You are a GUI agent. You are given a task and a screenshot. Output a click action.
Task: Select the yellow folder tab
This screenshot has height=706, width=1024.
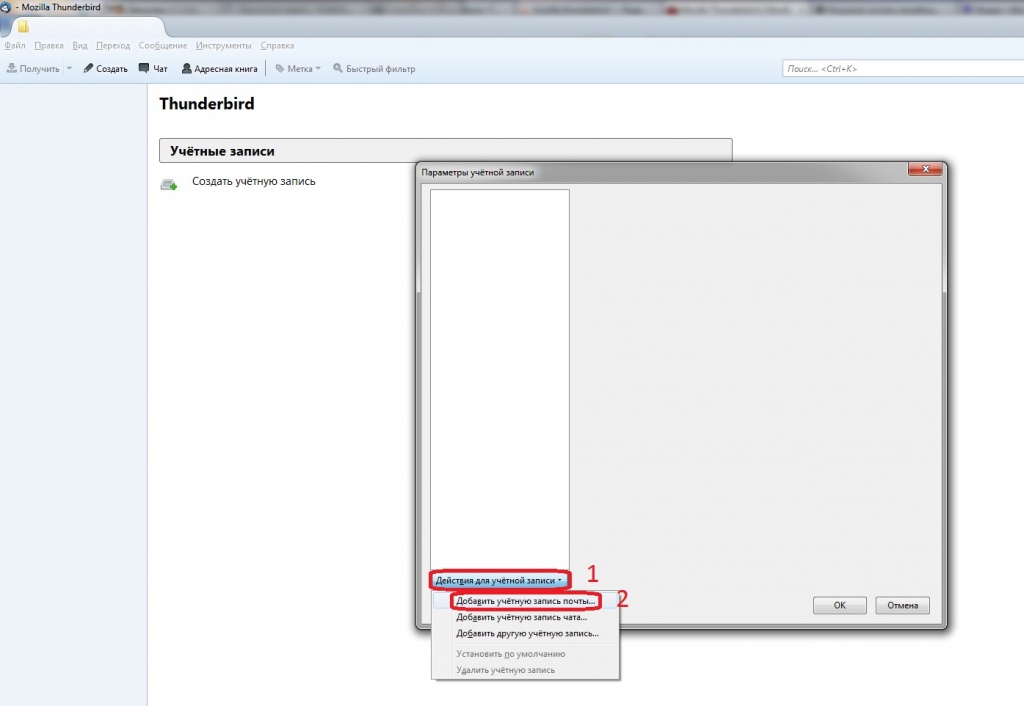point(24,27)
